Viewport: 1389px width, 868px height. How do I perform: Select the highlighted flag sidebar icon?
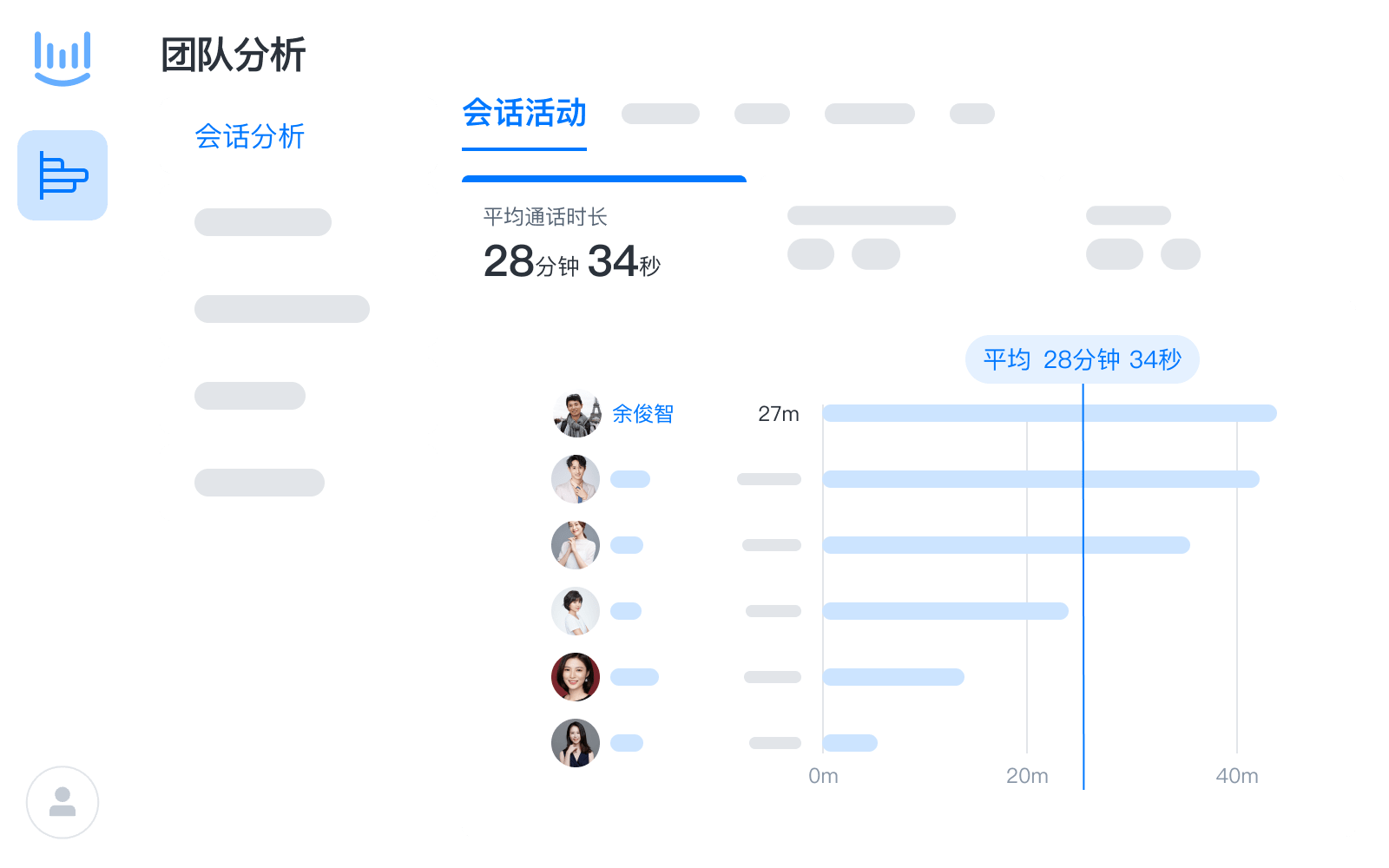62,175
